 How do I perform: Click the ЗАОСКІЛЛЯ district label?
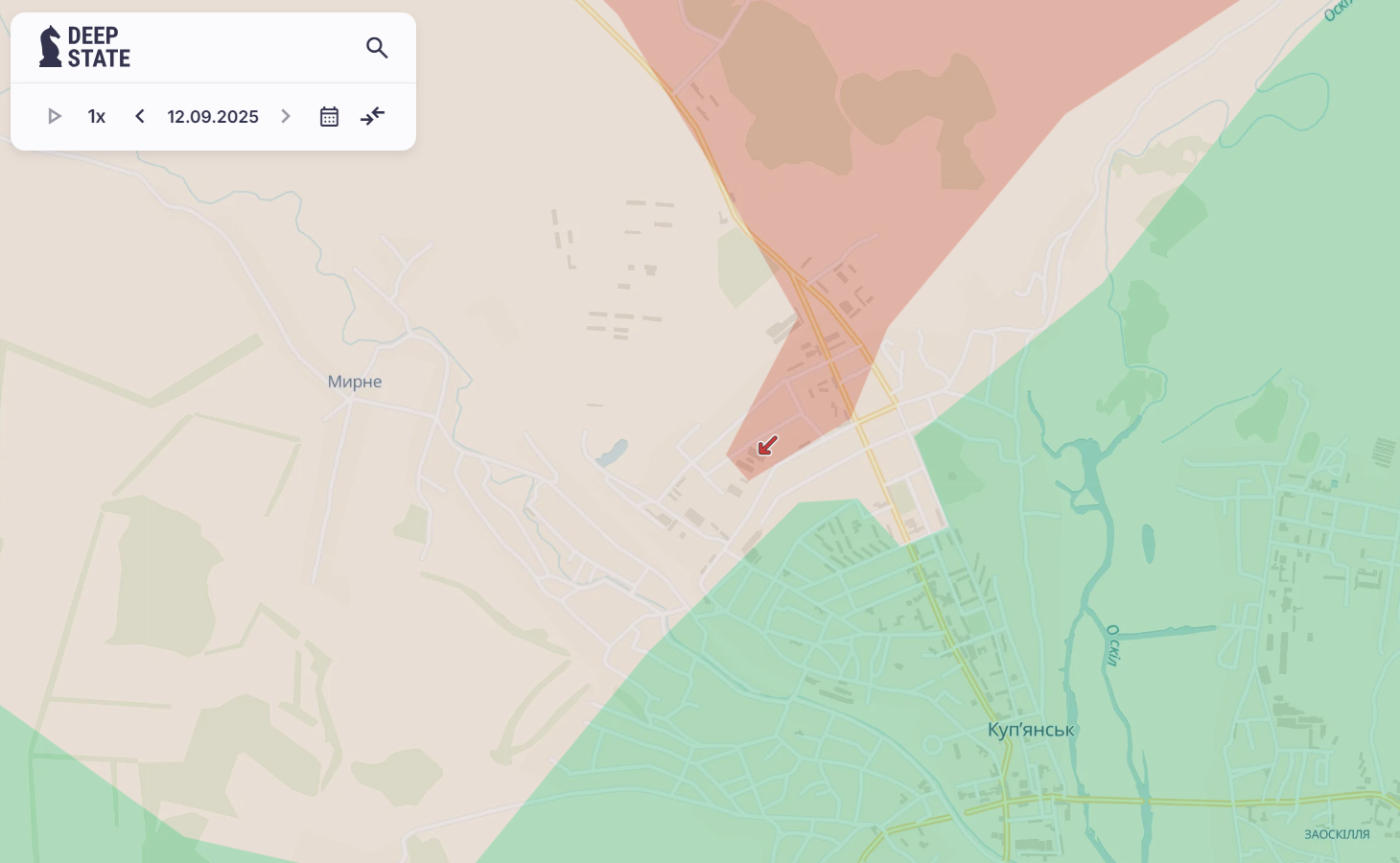(1337, 834)
